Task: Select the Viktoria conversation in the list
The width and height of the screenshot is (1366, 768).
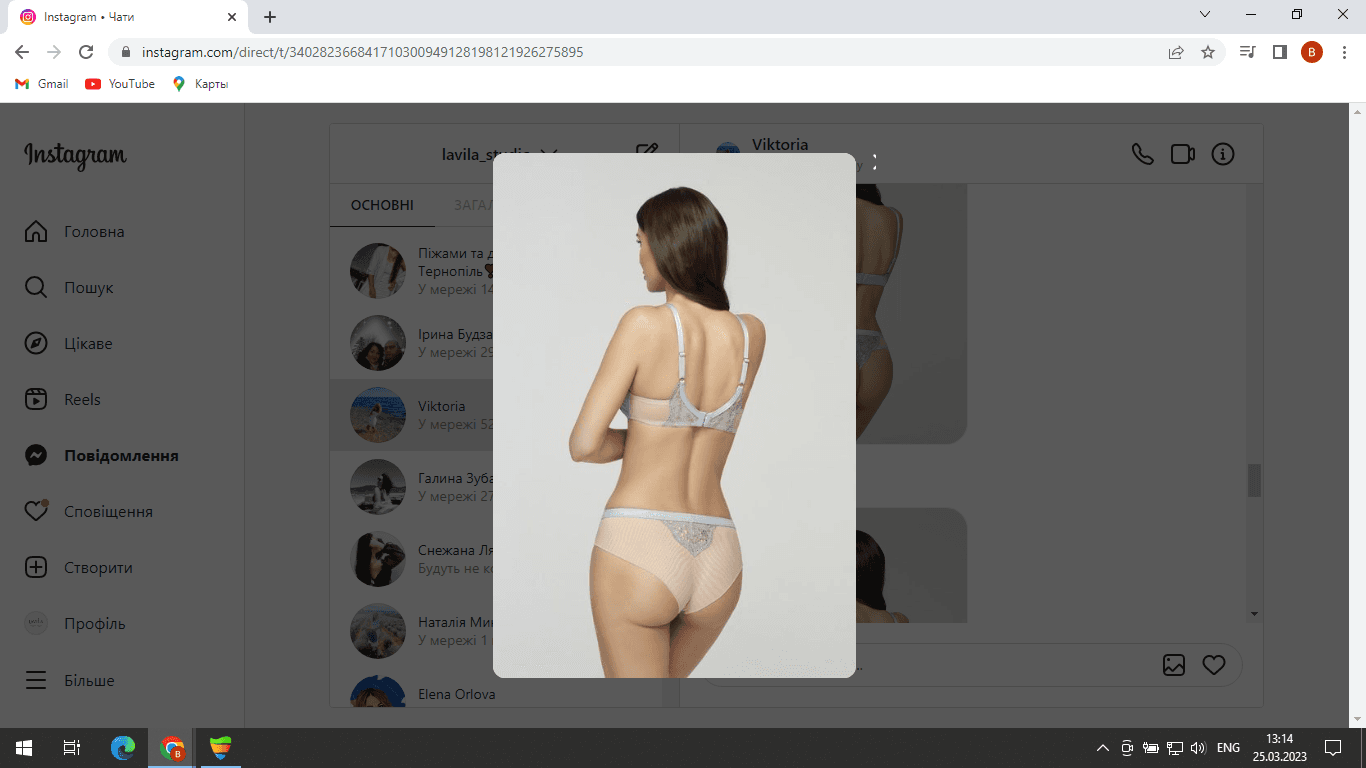Action: (496, 415)
